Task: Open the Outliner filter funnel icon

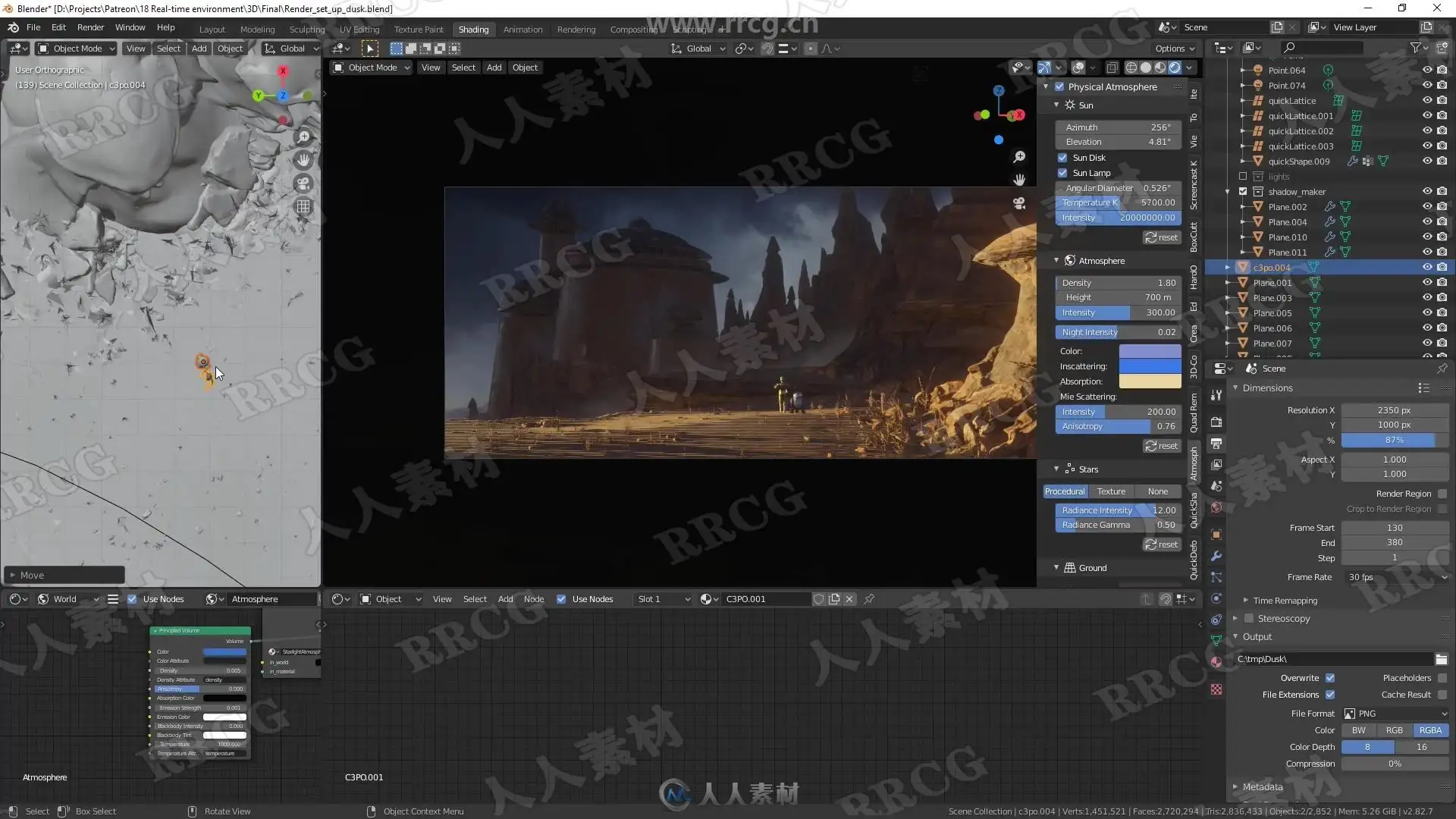Action: (x=1415, y=48)
